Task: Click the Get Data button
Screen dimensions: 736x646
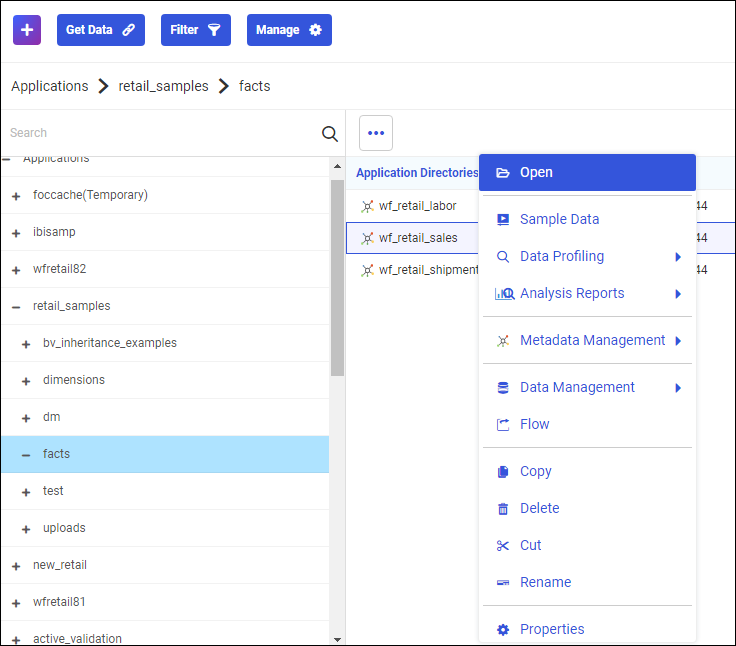Action: tap(100, 30)
